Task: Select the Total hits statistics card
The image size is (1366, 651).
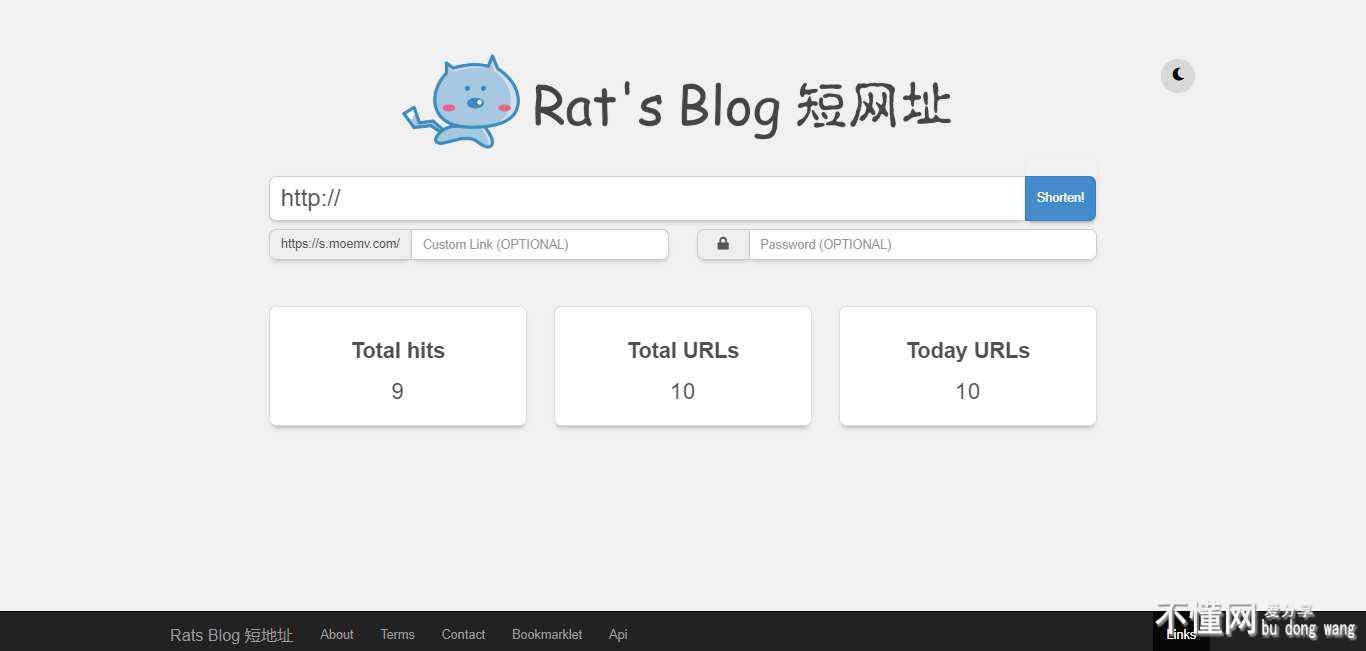Action: pyautogui.click(x=398, y=366)
